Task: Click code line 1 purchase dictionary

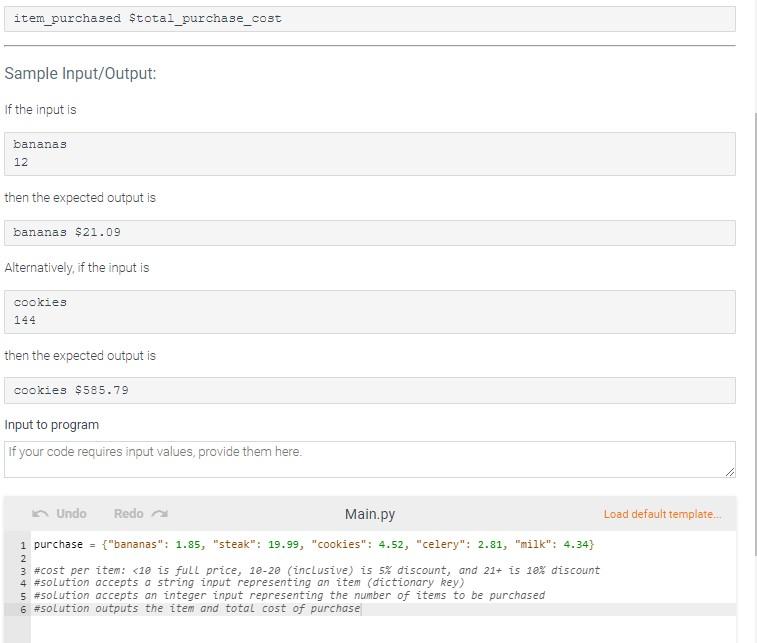Action: pos(314,545)
